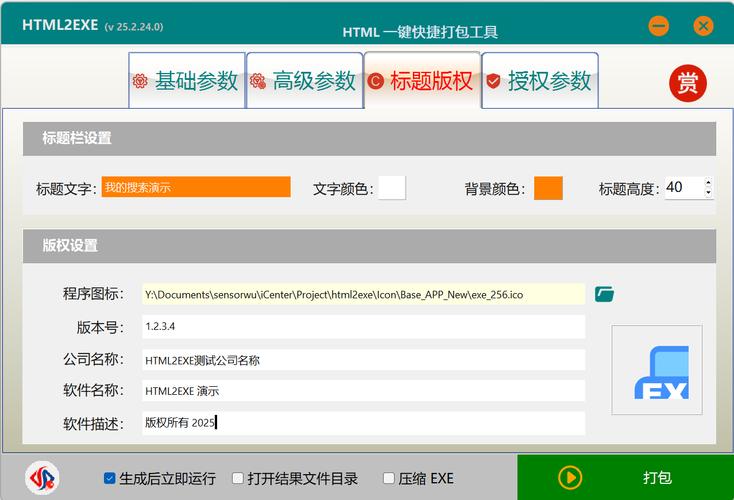
Task: Switch to the 授权参数 tab
Action: tap(540, 81)
